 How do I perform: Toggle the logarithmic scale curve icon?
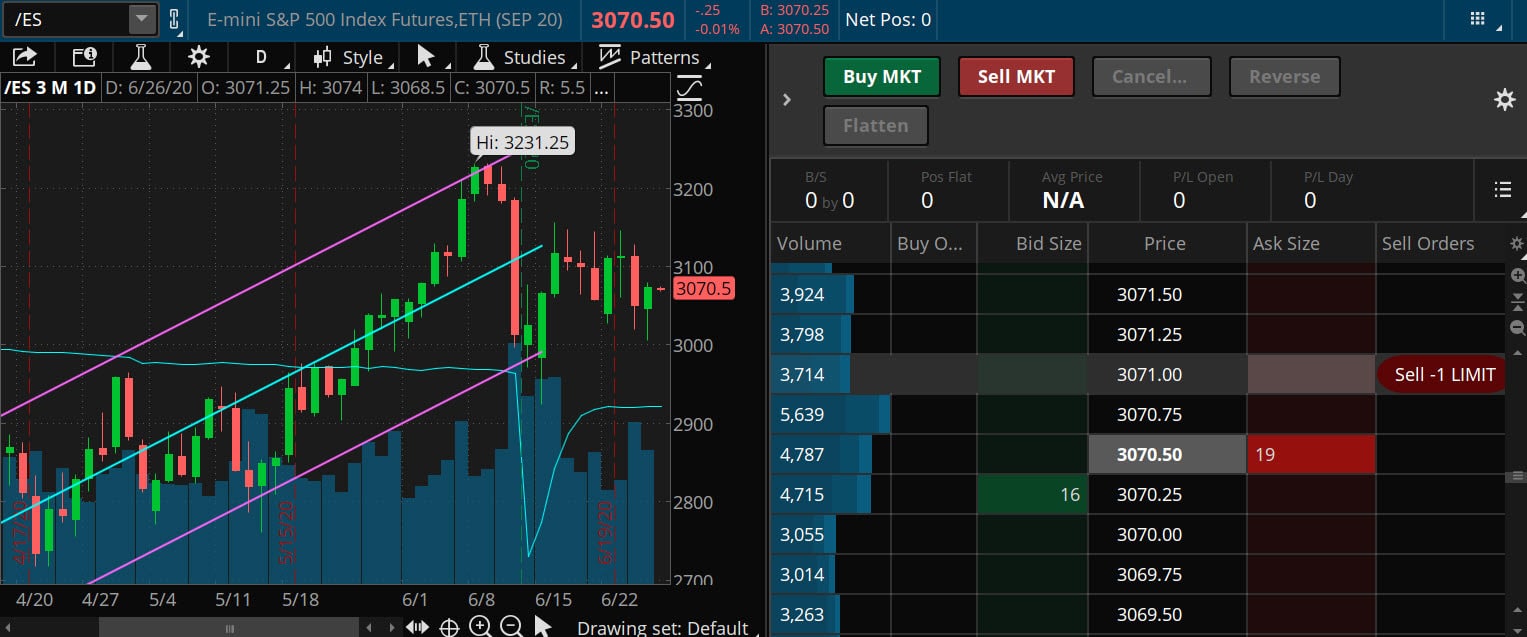click(x=689, y=88)
